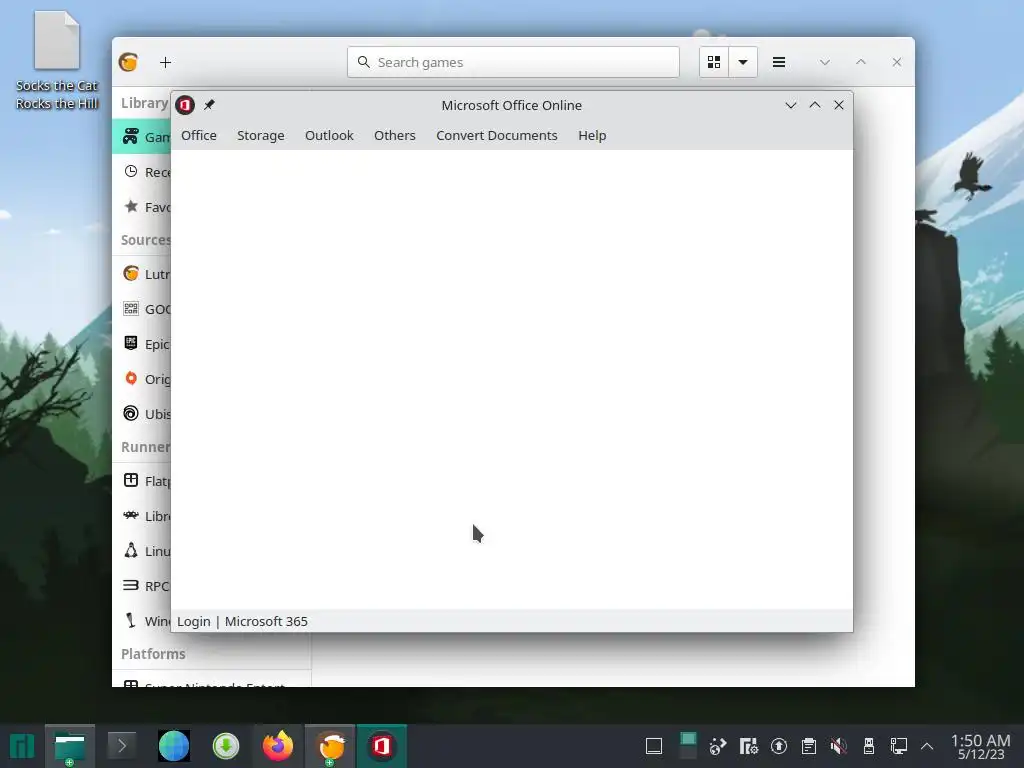
Task: Open the Socks the Cat desktop file
Action: 57,59
